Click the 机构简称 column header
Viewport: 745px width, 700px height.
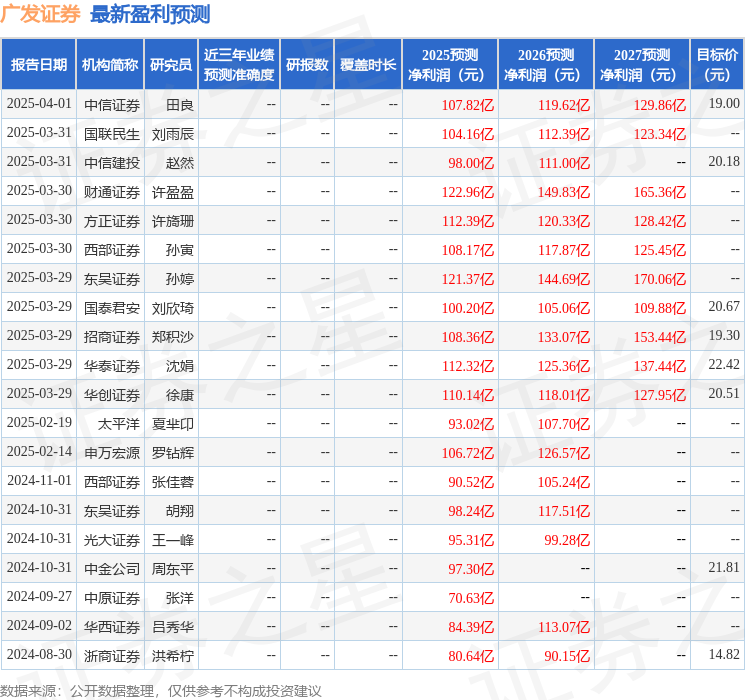110,65
